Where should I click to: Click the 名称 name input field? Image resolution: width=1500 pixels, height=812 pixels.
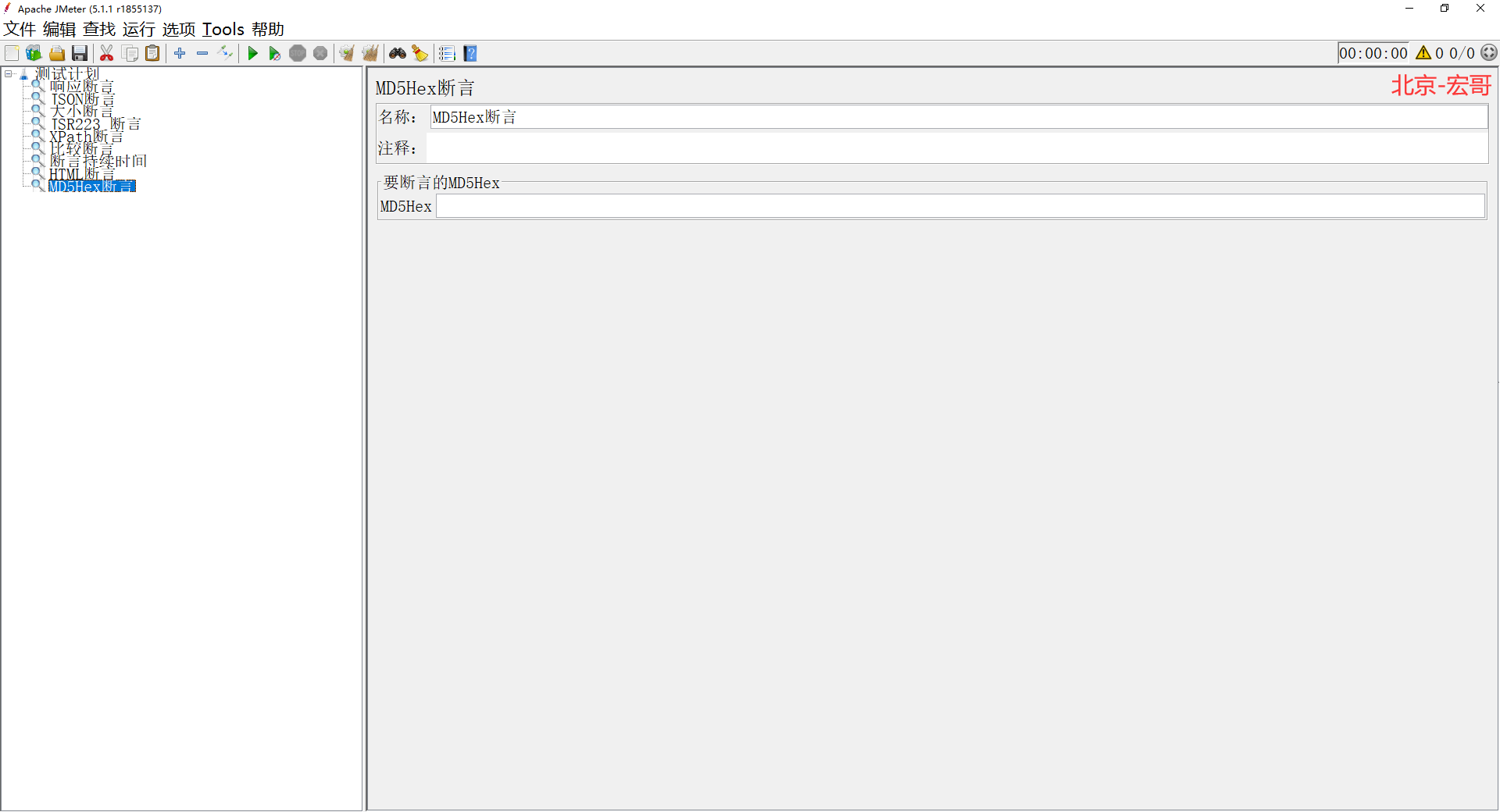coord(959,117)
